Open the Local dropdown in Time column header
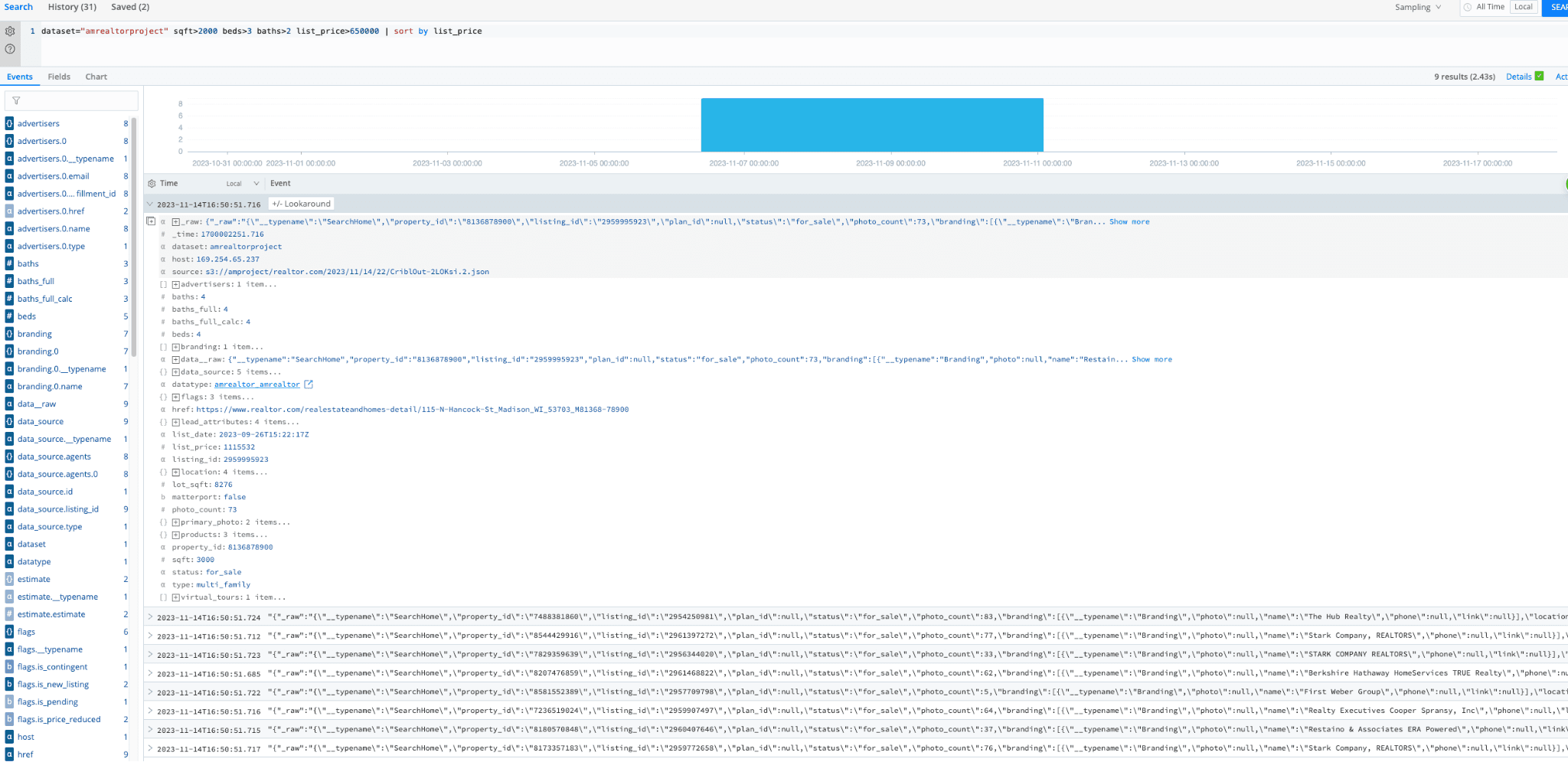This screenshot has height=762, width=1568. 242,184
